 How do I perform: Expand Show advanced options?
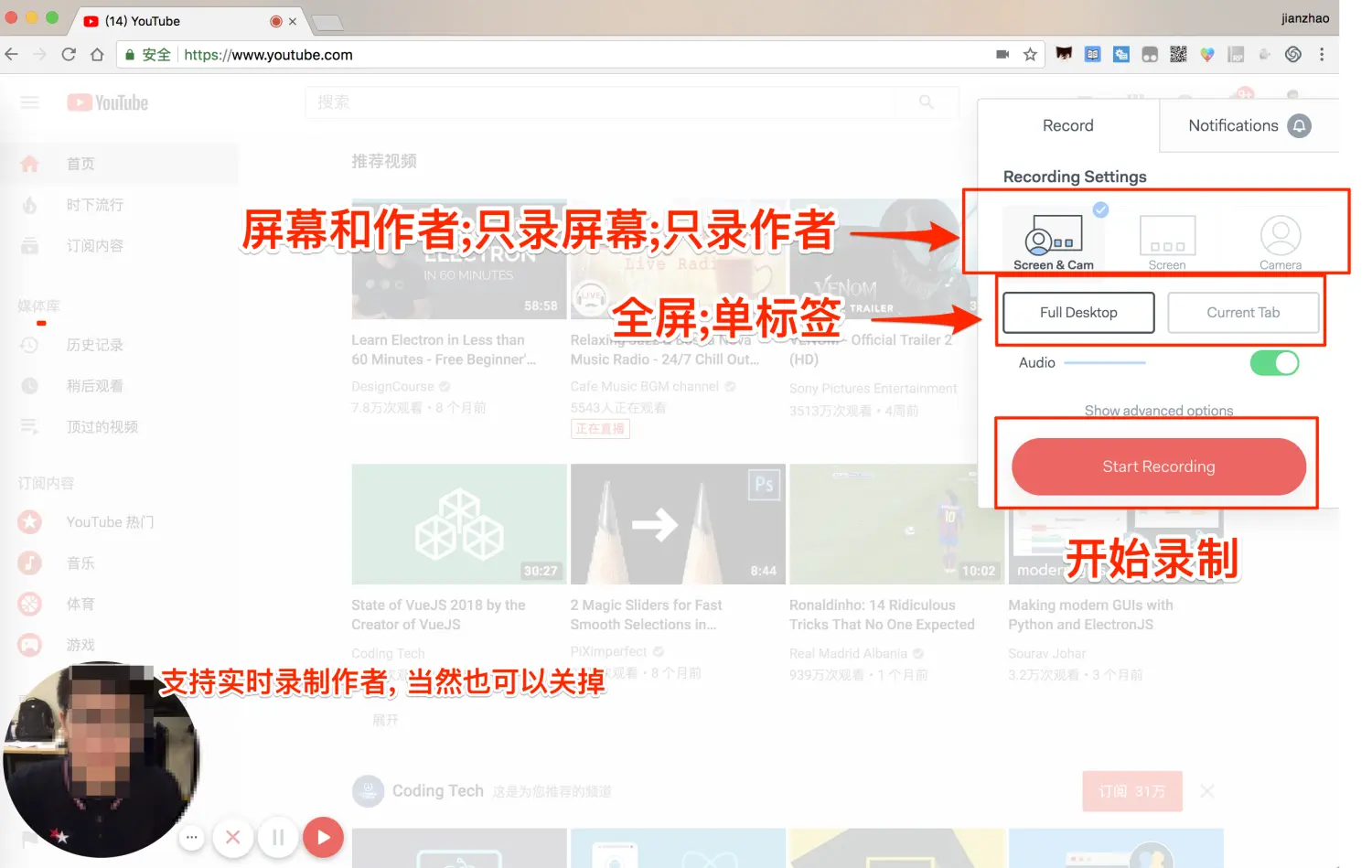[x=1158, y=411]
